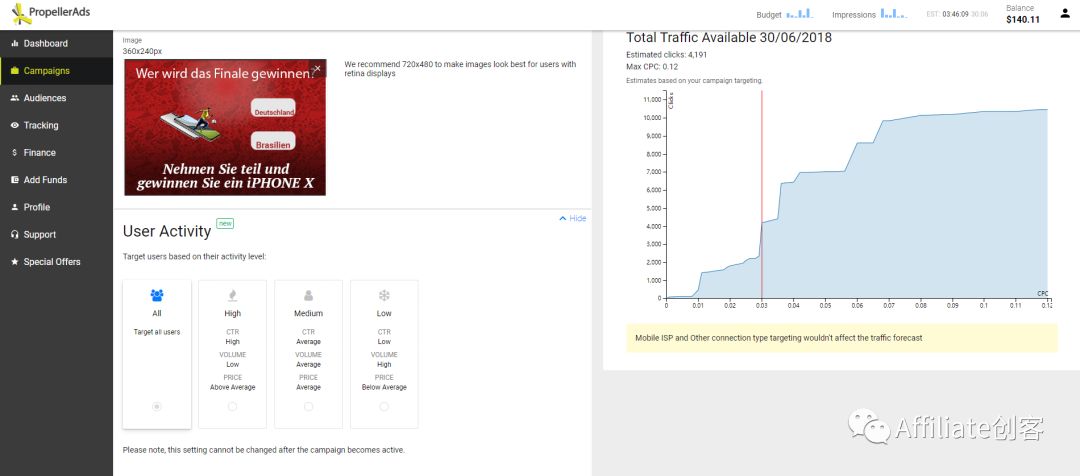Click the PropellerAds logo
1080x476 pixels.
click(x=52, y=12)
